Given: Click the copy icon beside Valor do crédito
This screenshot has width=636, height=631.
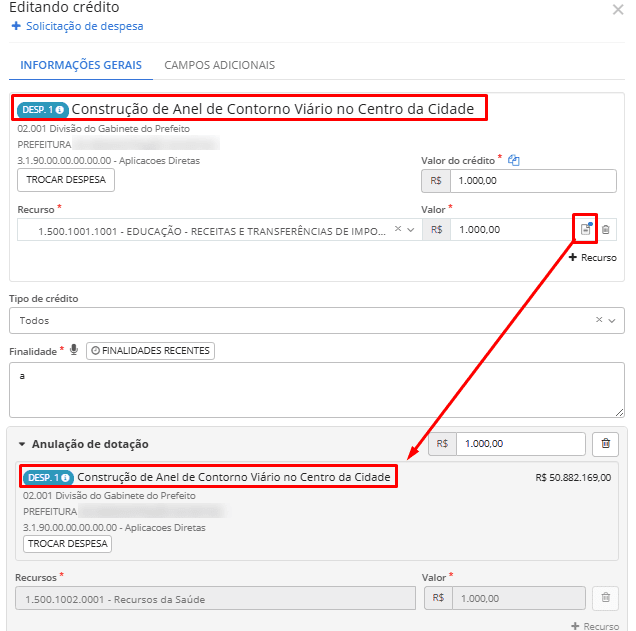Looking at the screenshot, I should [514, 160].
